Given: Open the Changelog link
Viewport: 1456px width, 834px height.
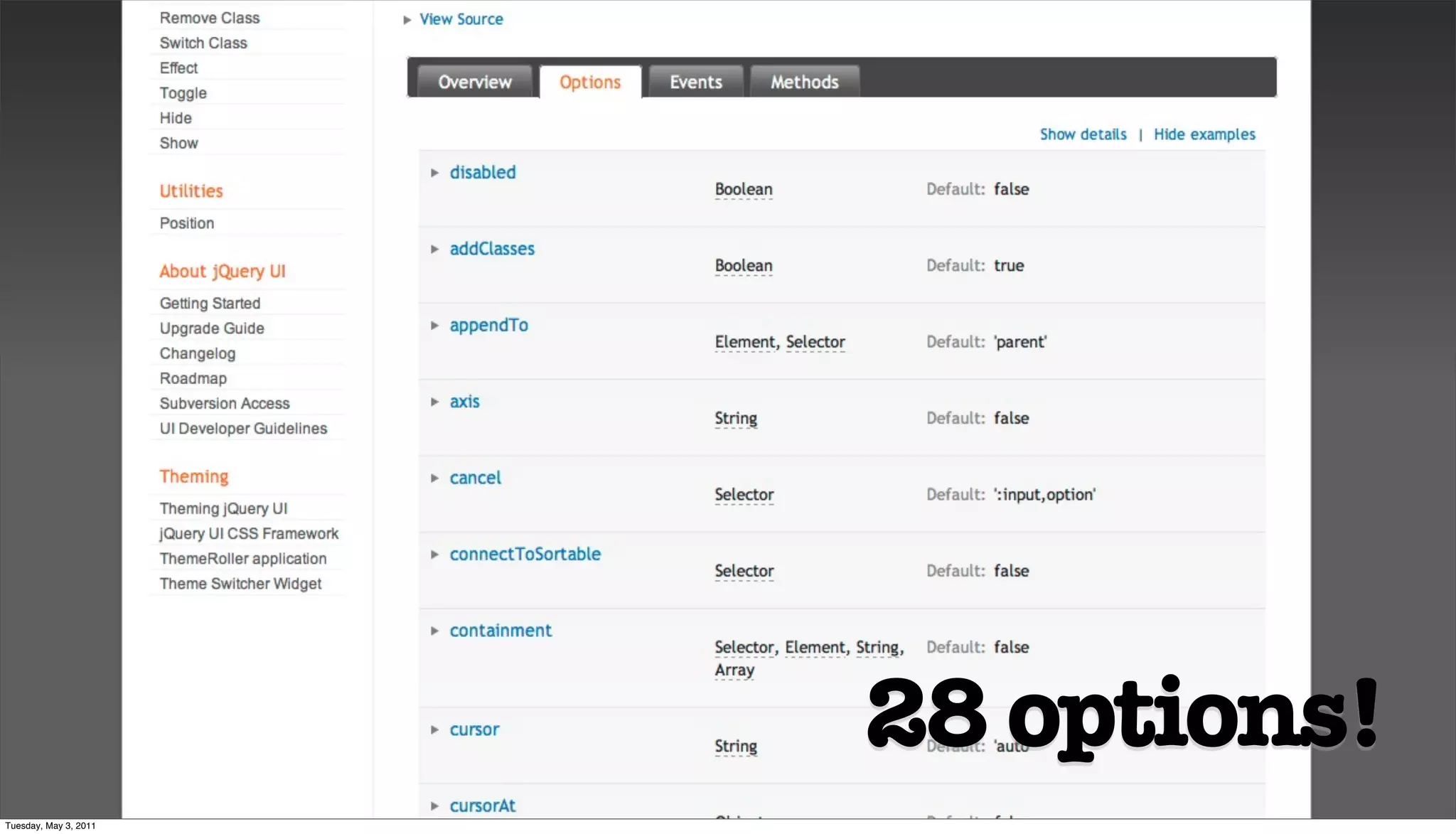Looking at the screenshot, I should point(198,353).
